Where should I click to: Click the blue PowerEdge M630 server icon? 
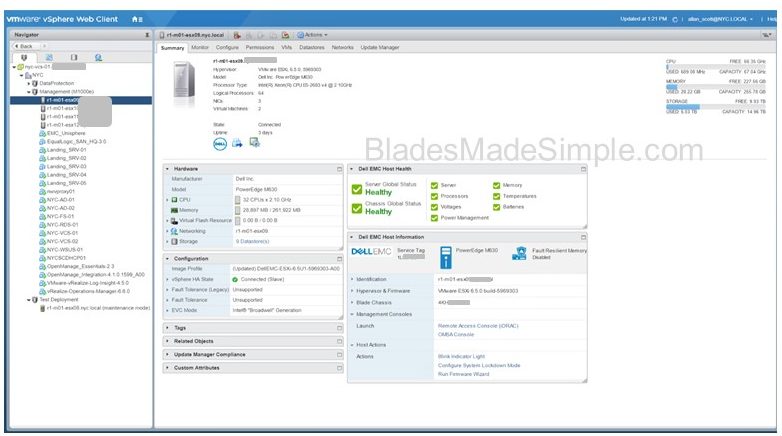pyautogui.click(x=446, y=257)
